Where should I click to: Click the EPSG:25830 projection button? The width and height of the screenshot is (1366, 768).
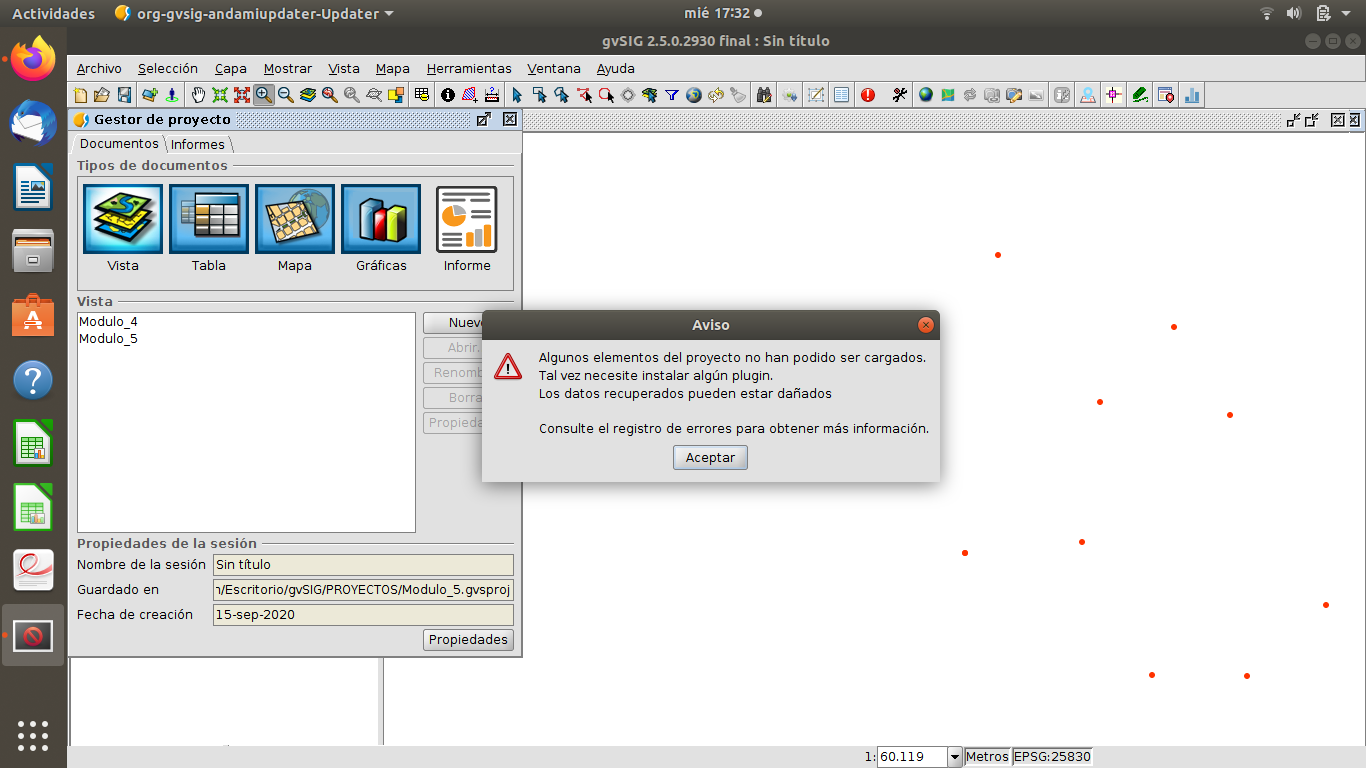pyautogui.click(x=1052, y=757)
